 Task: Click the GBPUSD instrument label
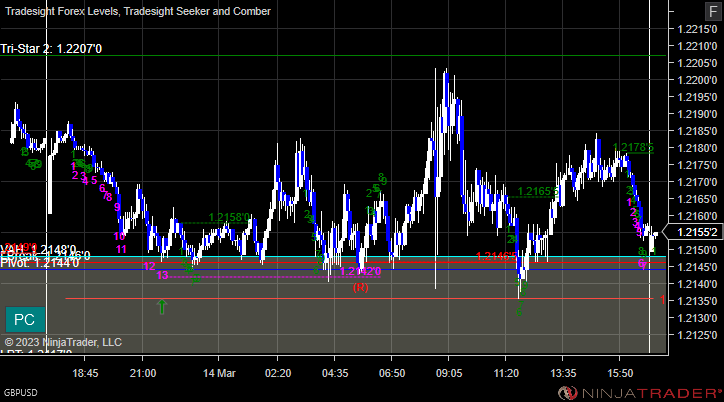point(21,393)
